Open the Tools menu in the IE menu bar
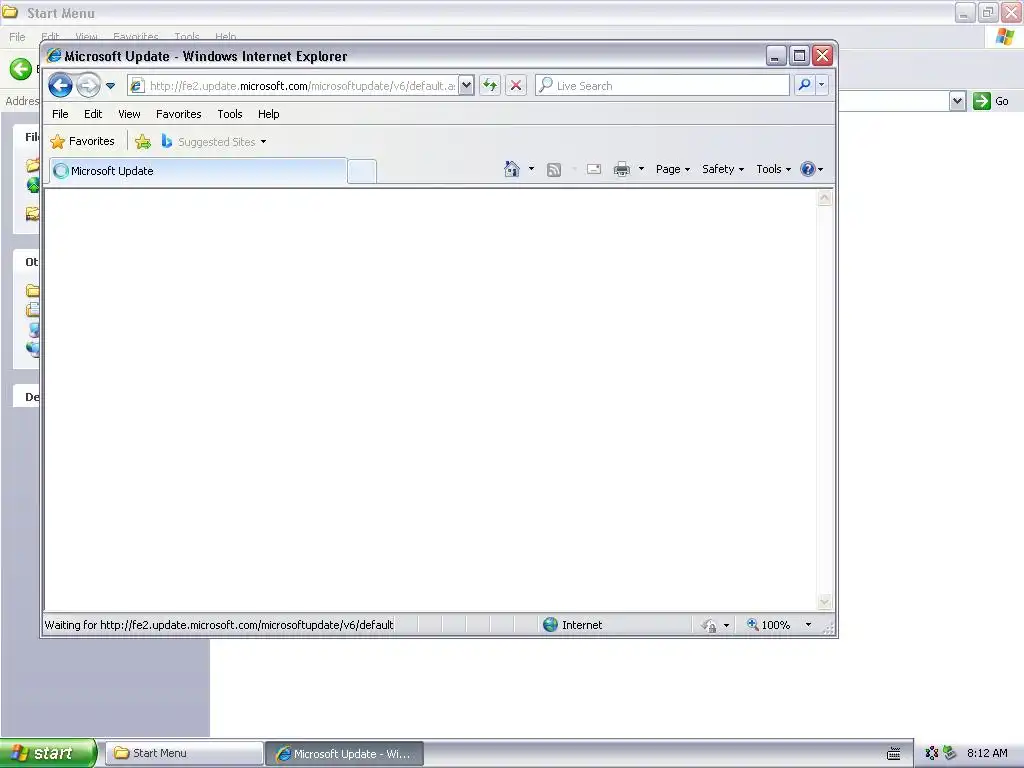 pyautogui.click(x=230, y=114)
